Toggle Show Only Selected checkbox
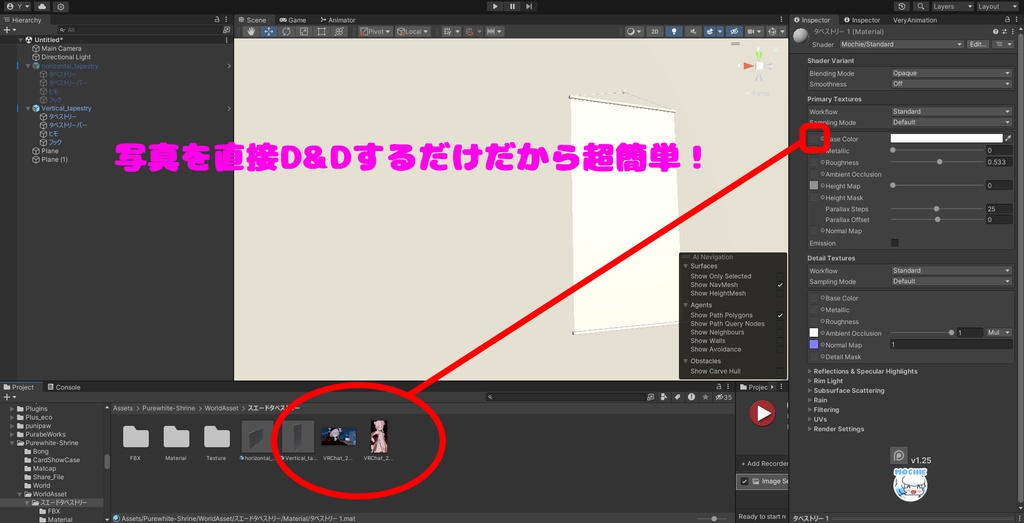This screenshot has width=1024, height=523. coord(780,276)
